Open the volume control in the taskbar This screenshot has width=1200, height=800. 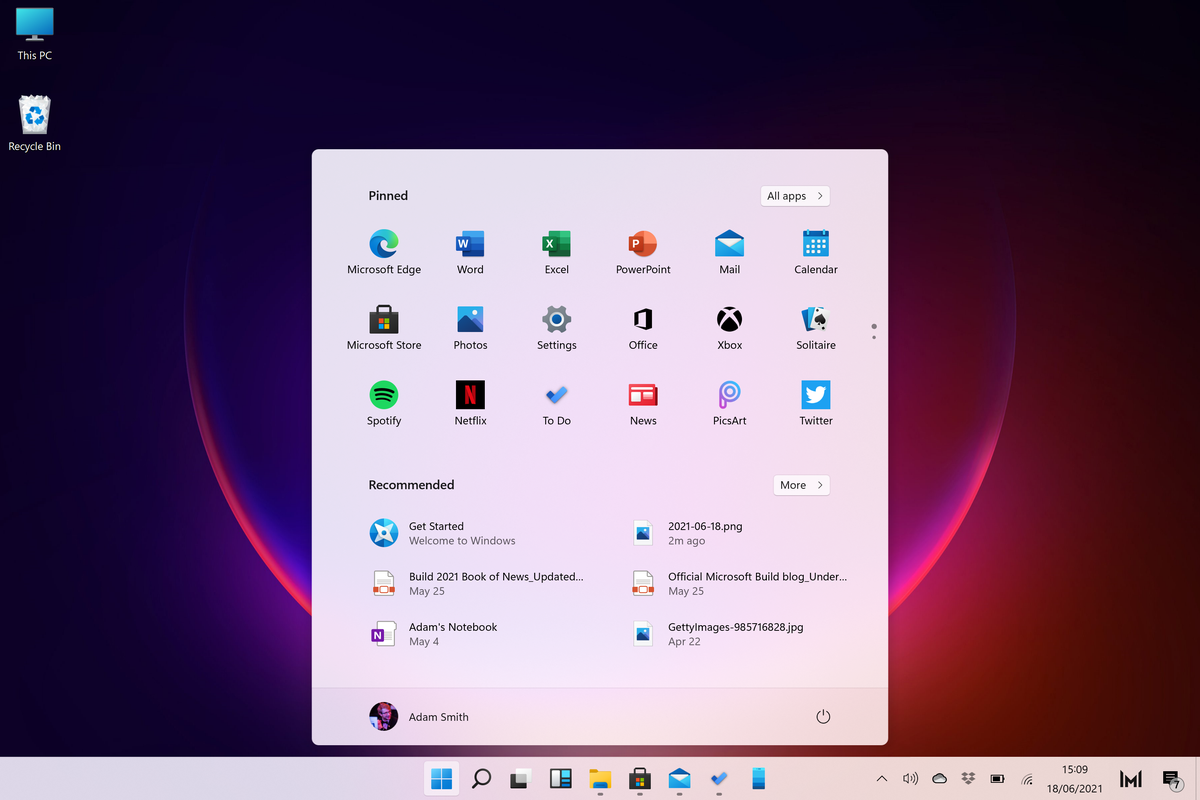(910, 778)
